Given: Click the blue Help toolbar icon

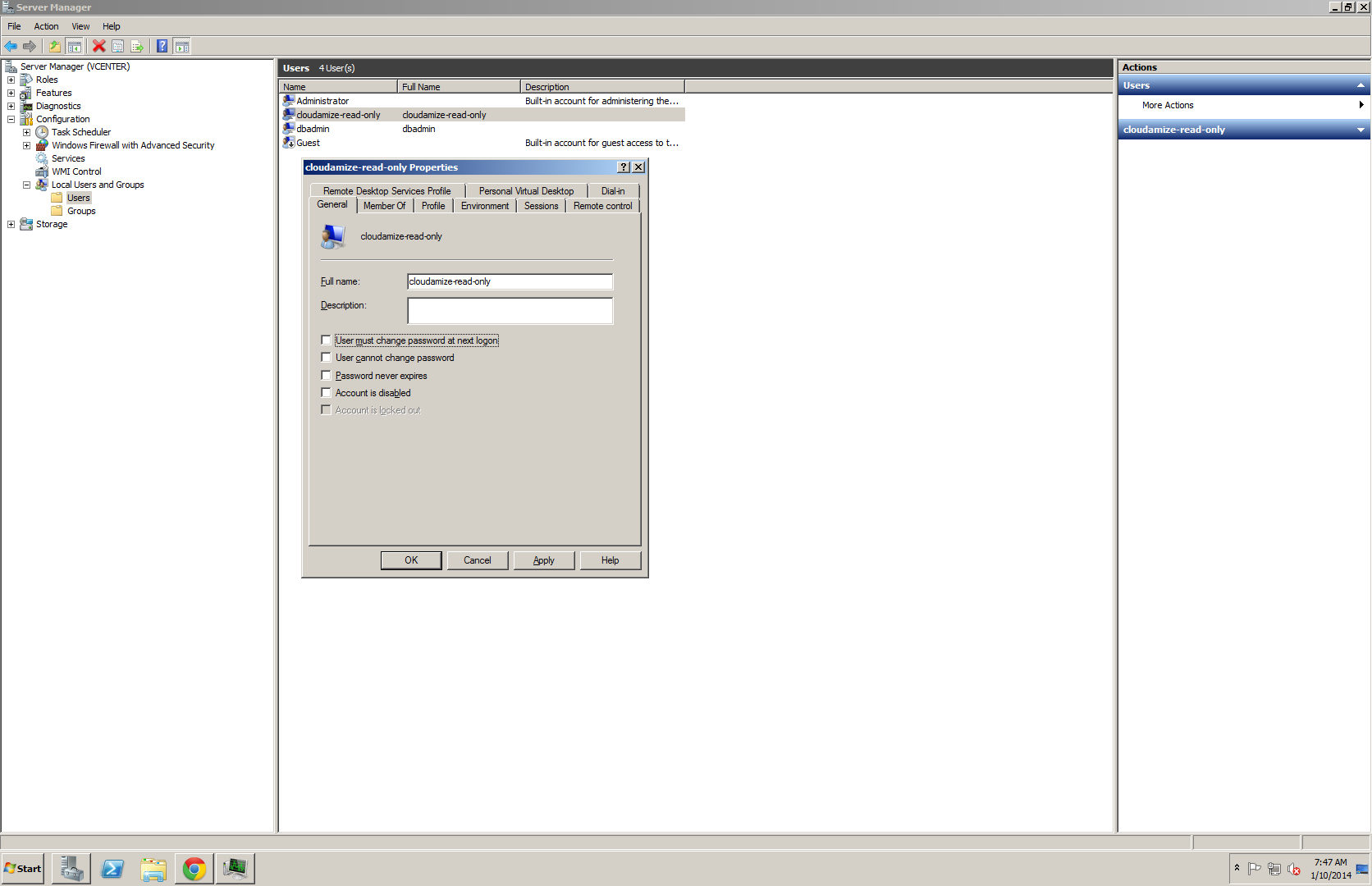Looking at the screenshot, I should click(162, 46).
